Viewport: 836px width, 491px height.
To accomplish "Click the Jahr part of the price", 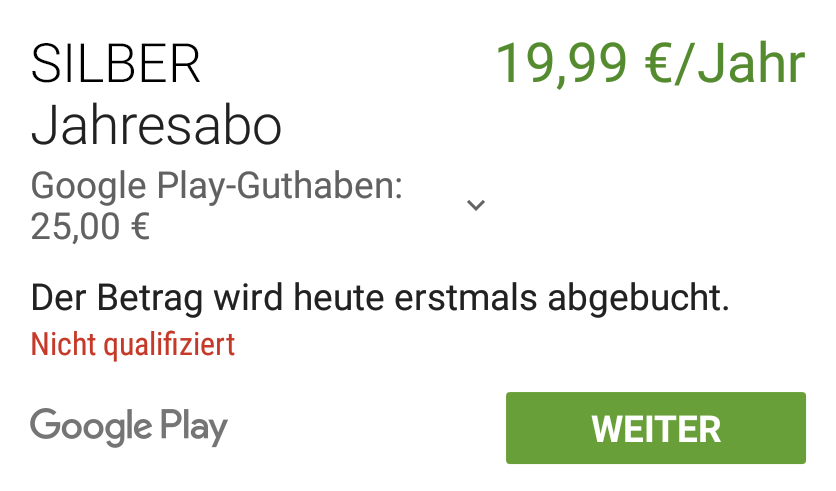I will point(751,63).
